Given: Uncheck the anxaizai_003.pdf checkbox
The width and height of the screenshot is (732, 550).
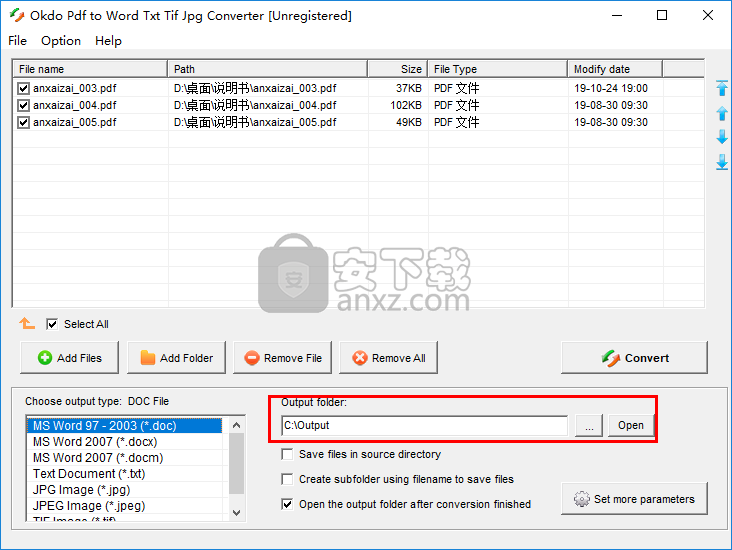Looking at the screenshot, I should [23, 88].
